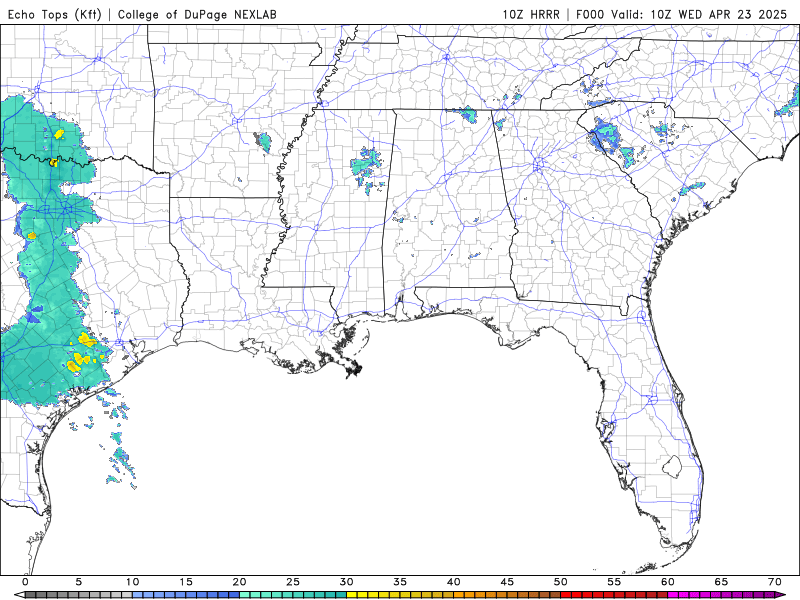
Task: Click the colorbar label "35"
Action: (400, 582)
